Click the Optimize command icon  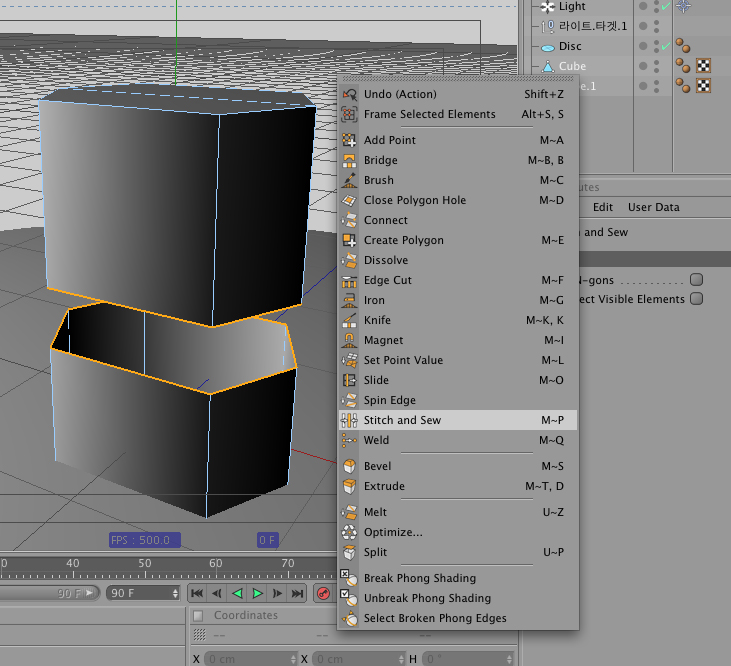coord(349,532)
